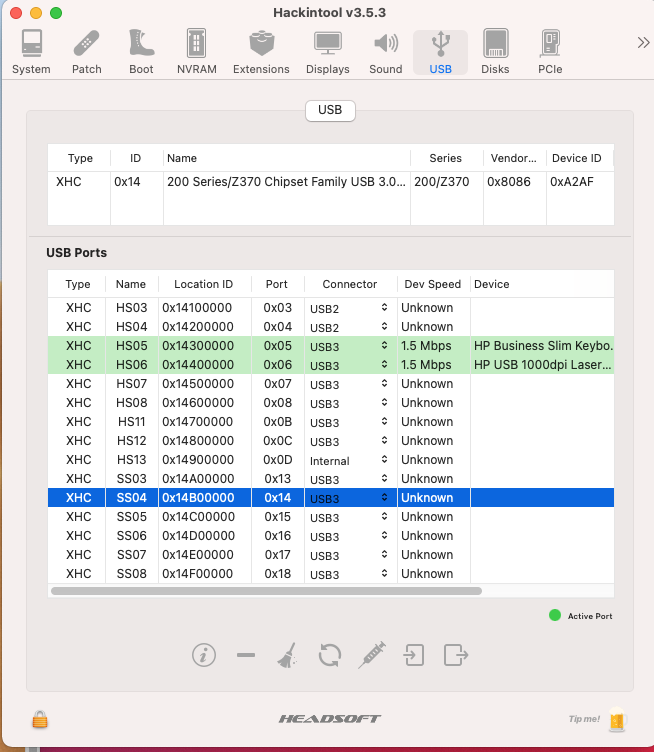The height and width of the screenshot is (752, 654).
Task: Select HP USB 1000dpi Laser device row
Action: (330, 365)
